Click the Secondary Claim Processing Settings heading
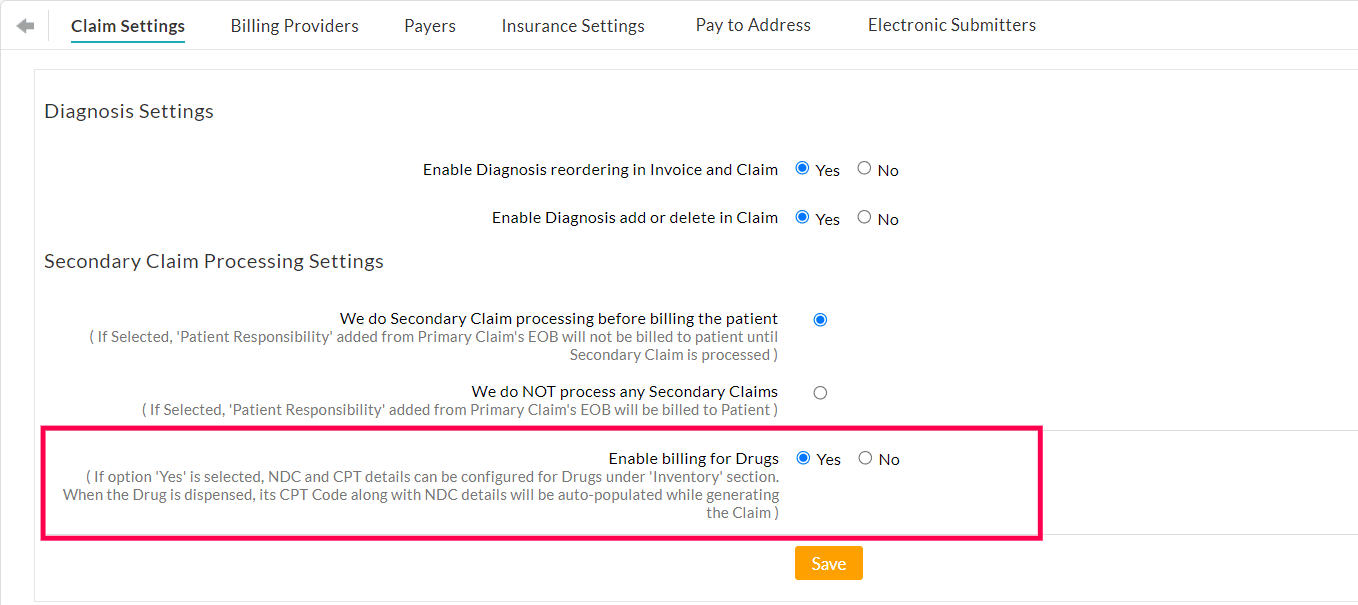Image resolution: width=1358 pixels, height=605 pixels. pos(213,261)
